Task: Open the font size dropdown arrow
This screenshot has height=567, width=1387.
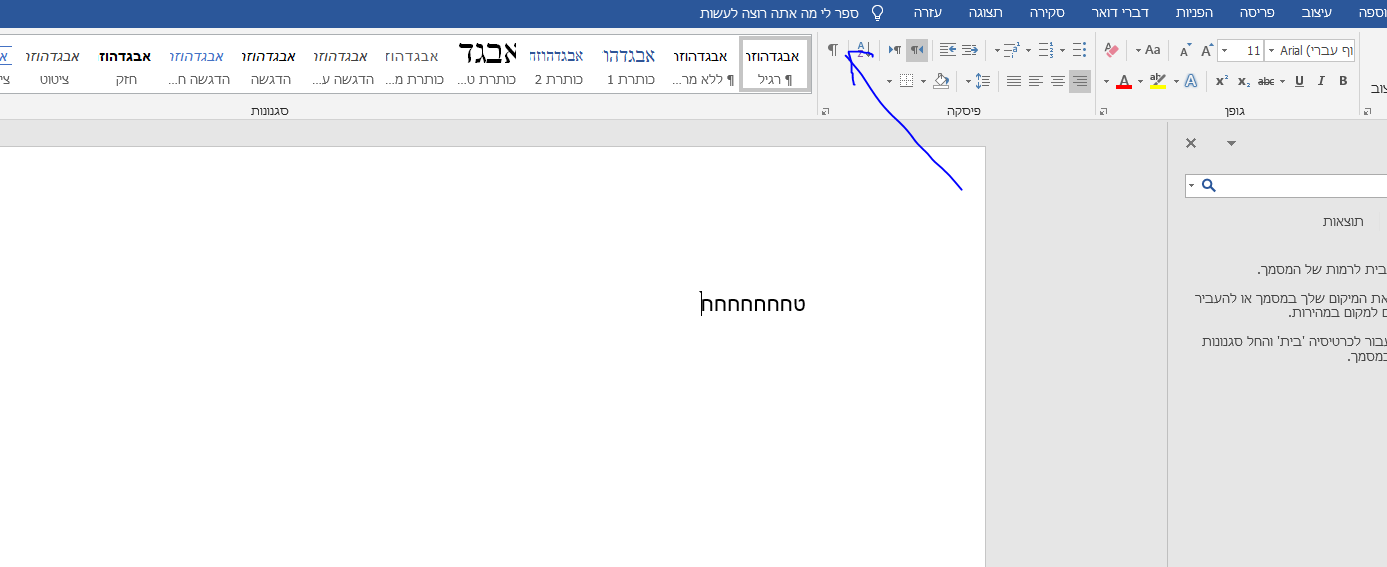Action: (x=1223, y=50)
